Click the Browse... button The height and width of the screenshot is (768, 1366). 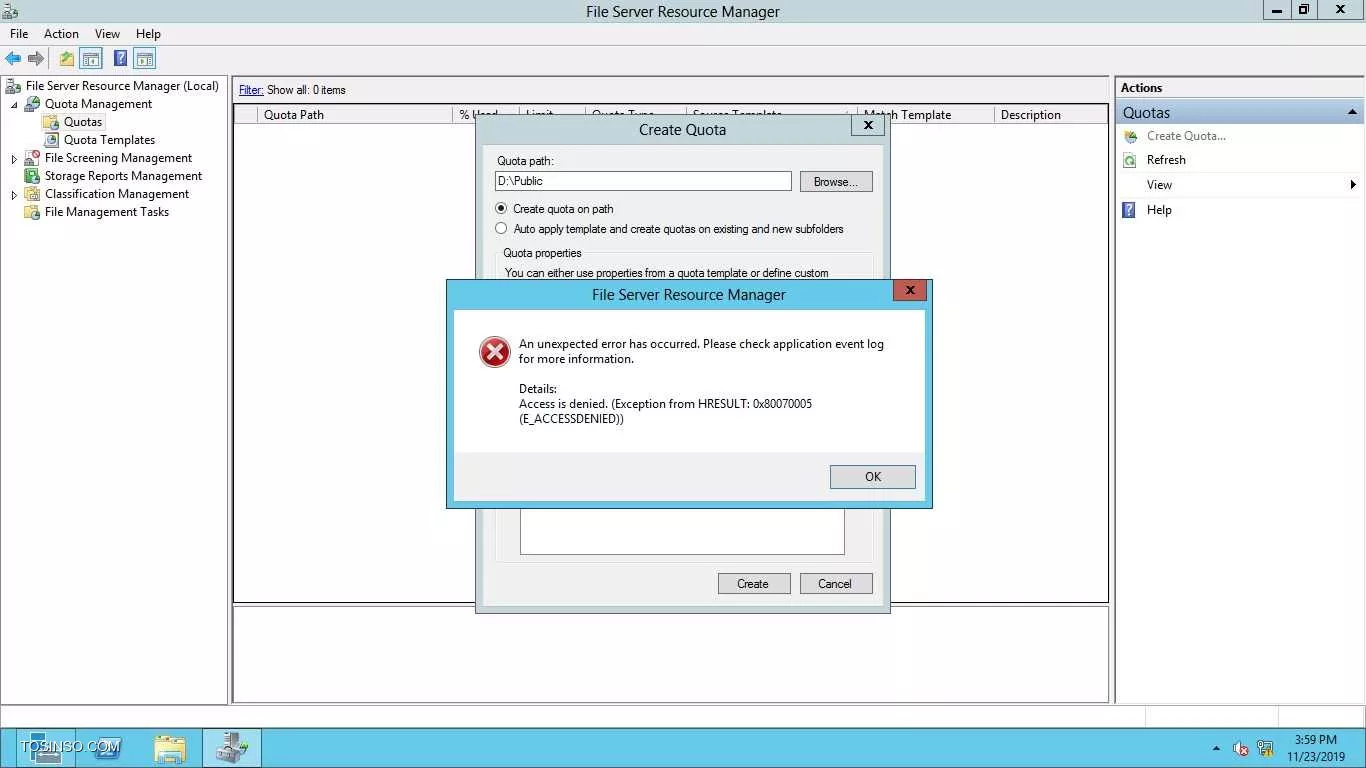click(836, 182)
